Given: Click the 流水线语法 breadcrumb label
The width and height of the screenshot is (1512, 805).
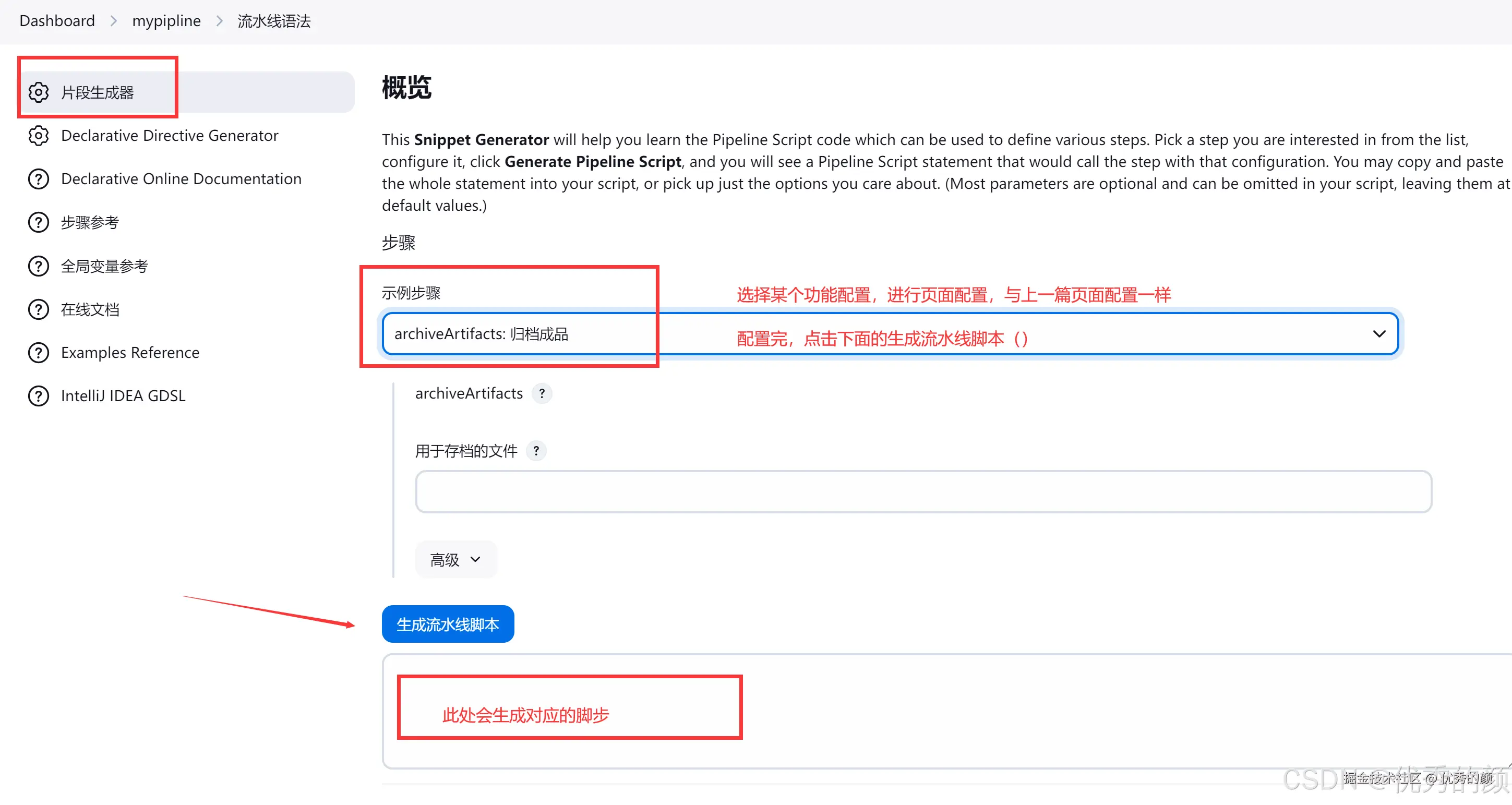Looking at the screenshot, I should [273, 20].
